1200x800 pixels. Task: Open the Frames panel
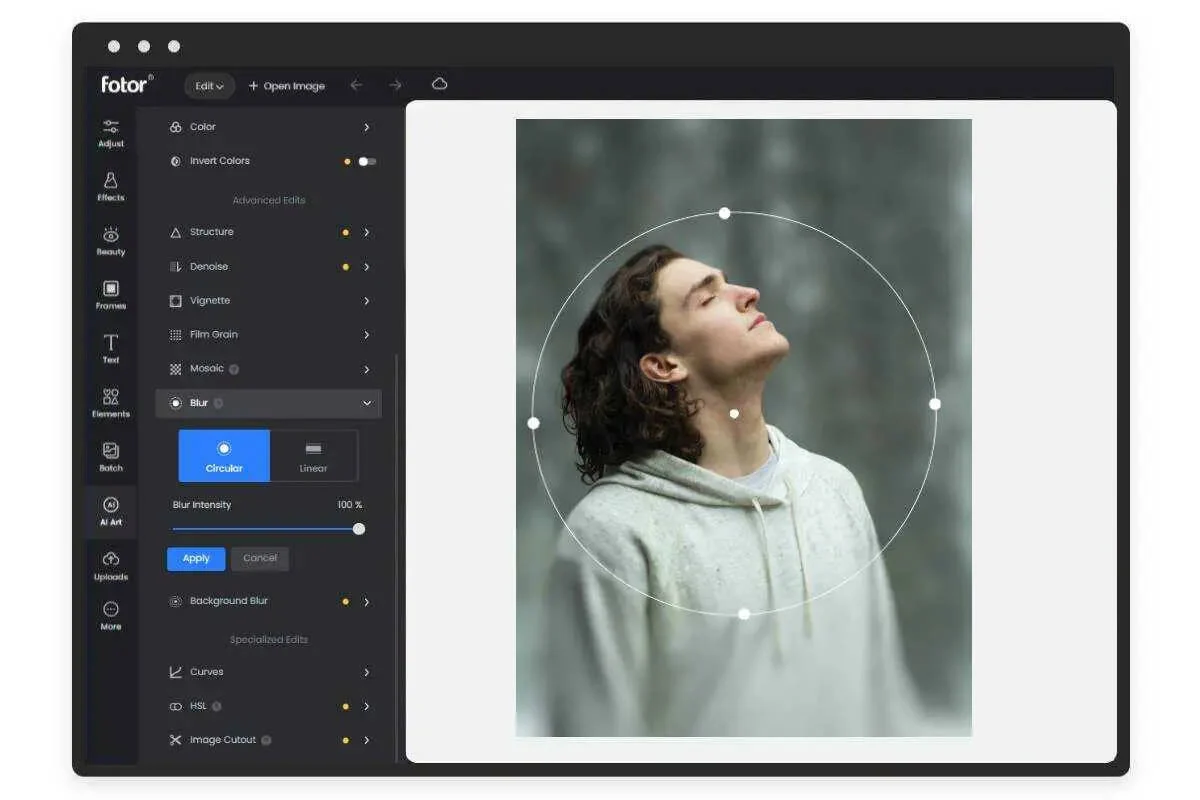pyautogui.click(x=110, y=294)
